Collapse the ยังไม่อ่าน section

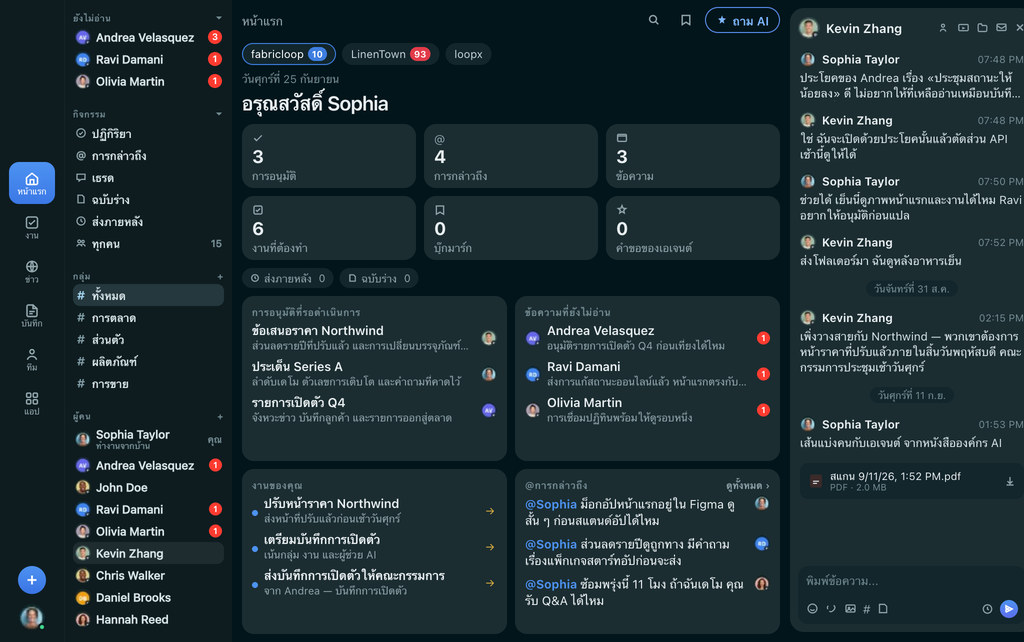[219, 18]
